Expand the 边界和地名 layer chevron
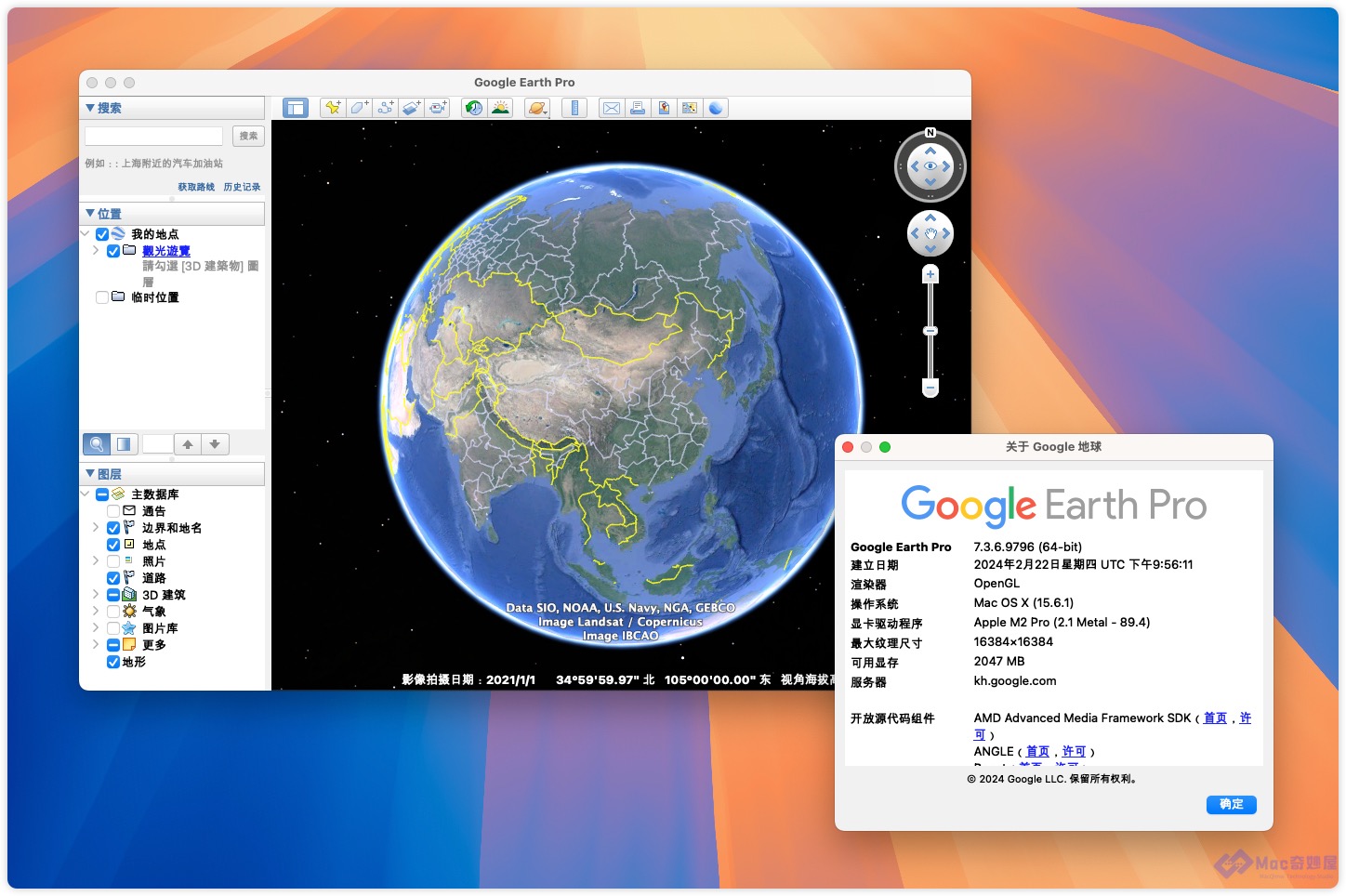Image resolution: width=1346 pixels, height=896 pixels. pyautogui.click(x=96, y=528)
